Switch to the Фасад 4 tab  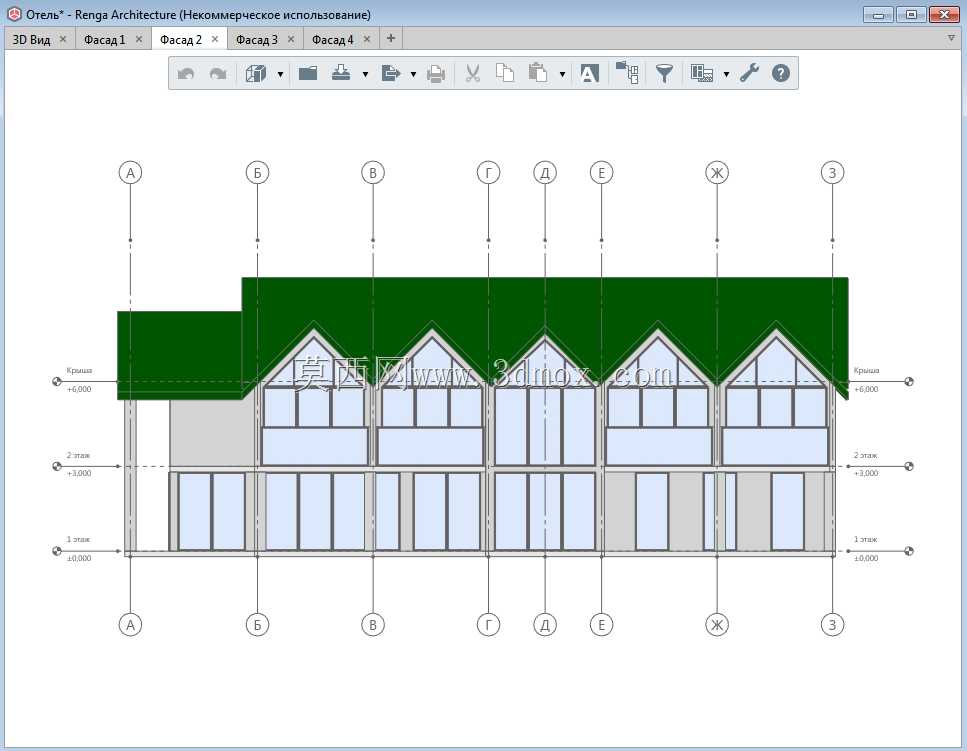point(332,39)
